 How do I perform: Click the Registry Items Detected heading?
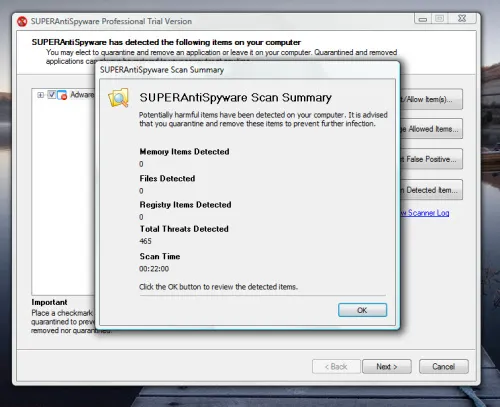point(185,205)
